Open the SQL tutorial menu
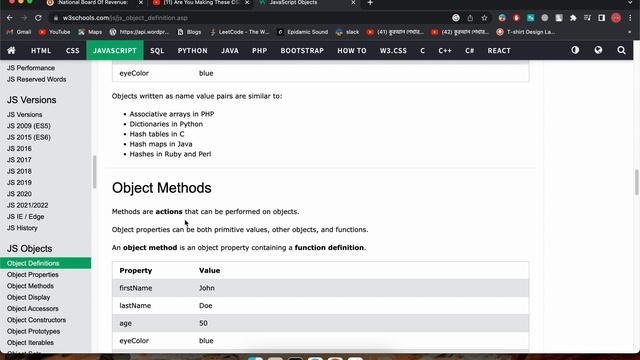This screenshot has width=640, height=360. point(157,51)
